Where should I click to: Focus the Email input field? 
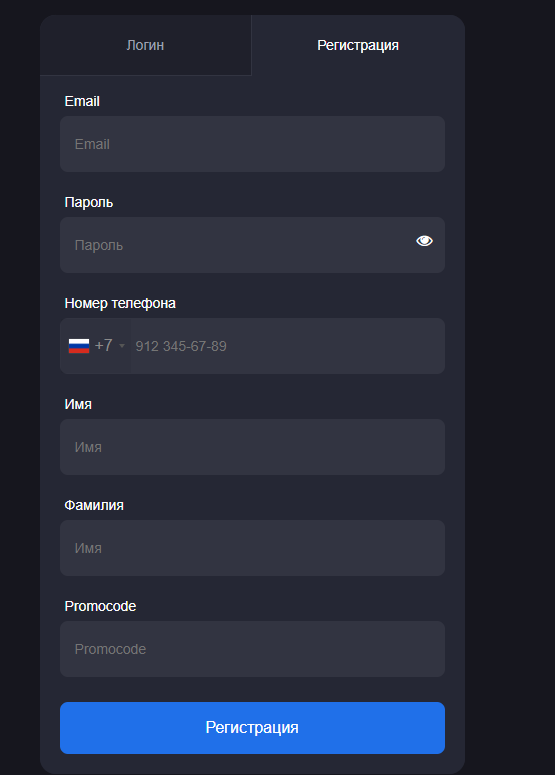(x=252, y=144)
